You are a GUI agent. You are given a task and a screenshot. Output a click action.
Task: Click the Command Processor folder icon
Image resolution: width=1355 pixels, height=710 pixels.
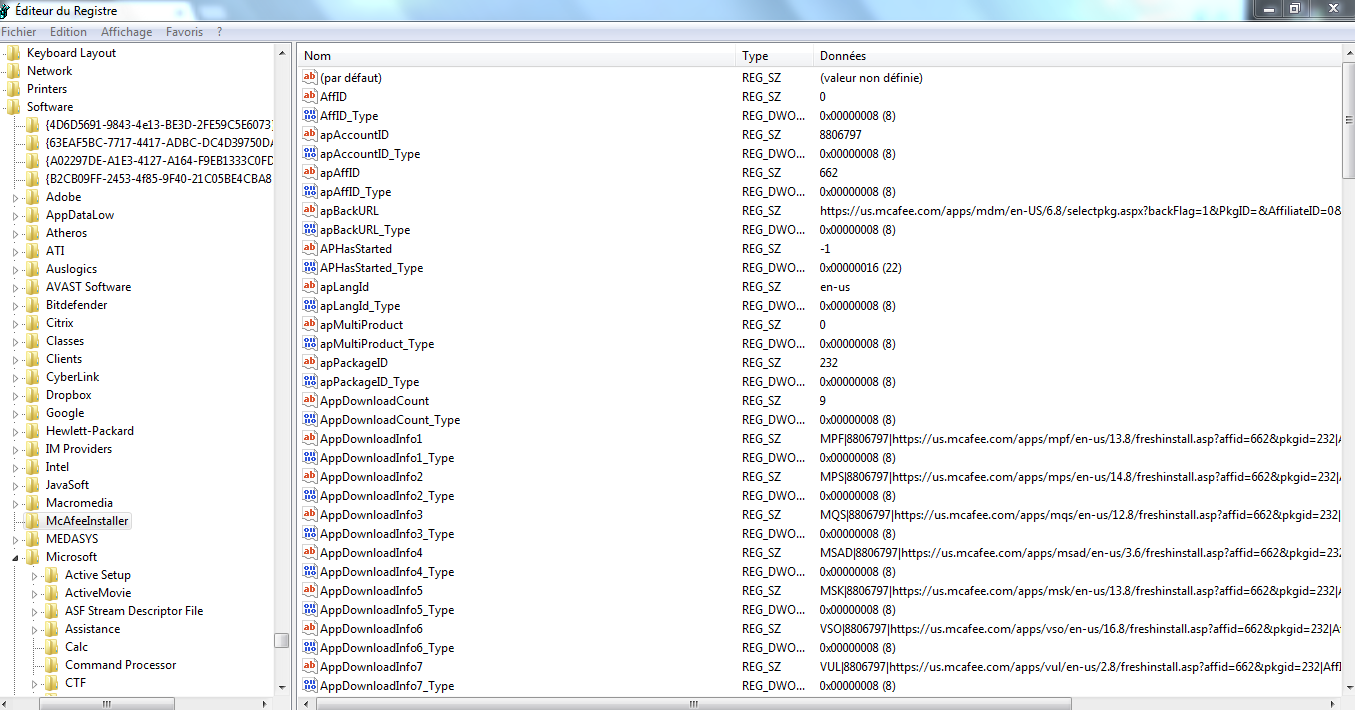coord(51,665)
